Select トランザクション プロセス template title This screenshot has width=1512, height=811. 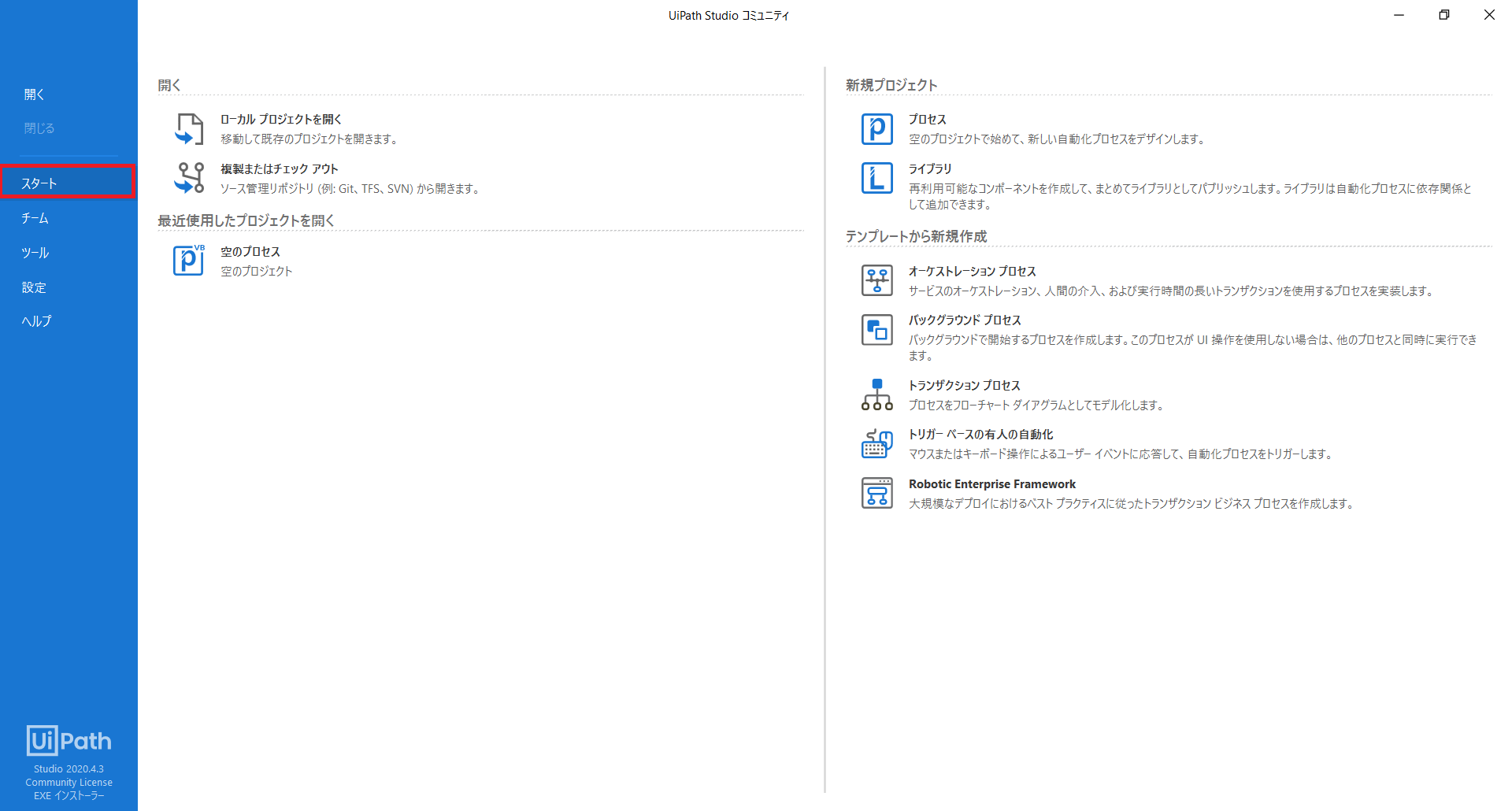click(x=965, y=386)
